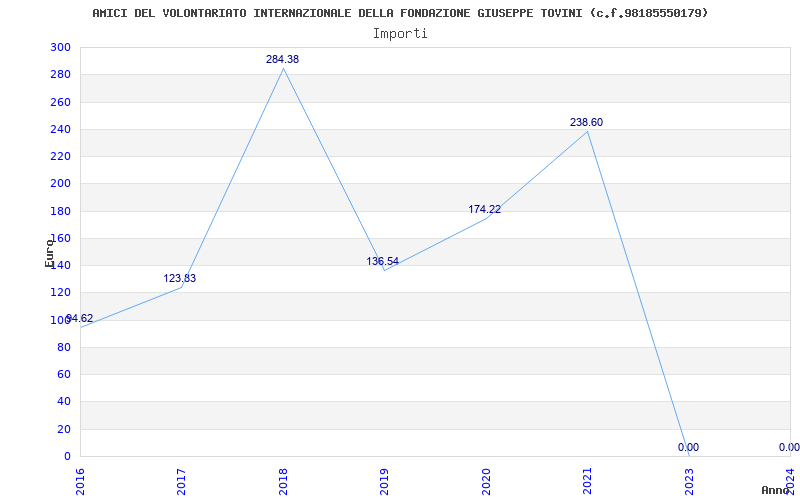The height and width of the screenshot is (500, 800).
Task: Click the 40 y-axis tick label
Action: pos(64,402)
